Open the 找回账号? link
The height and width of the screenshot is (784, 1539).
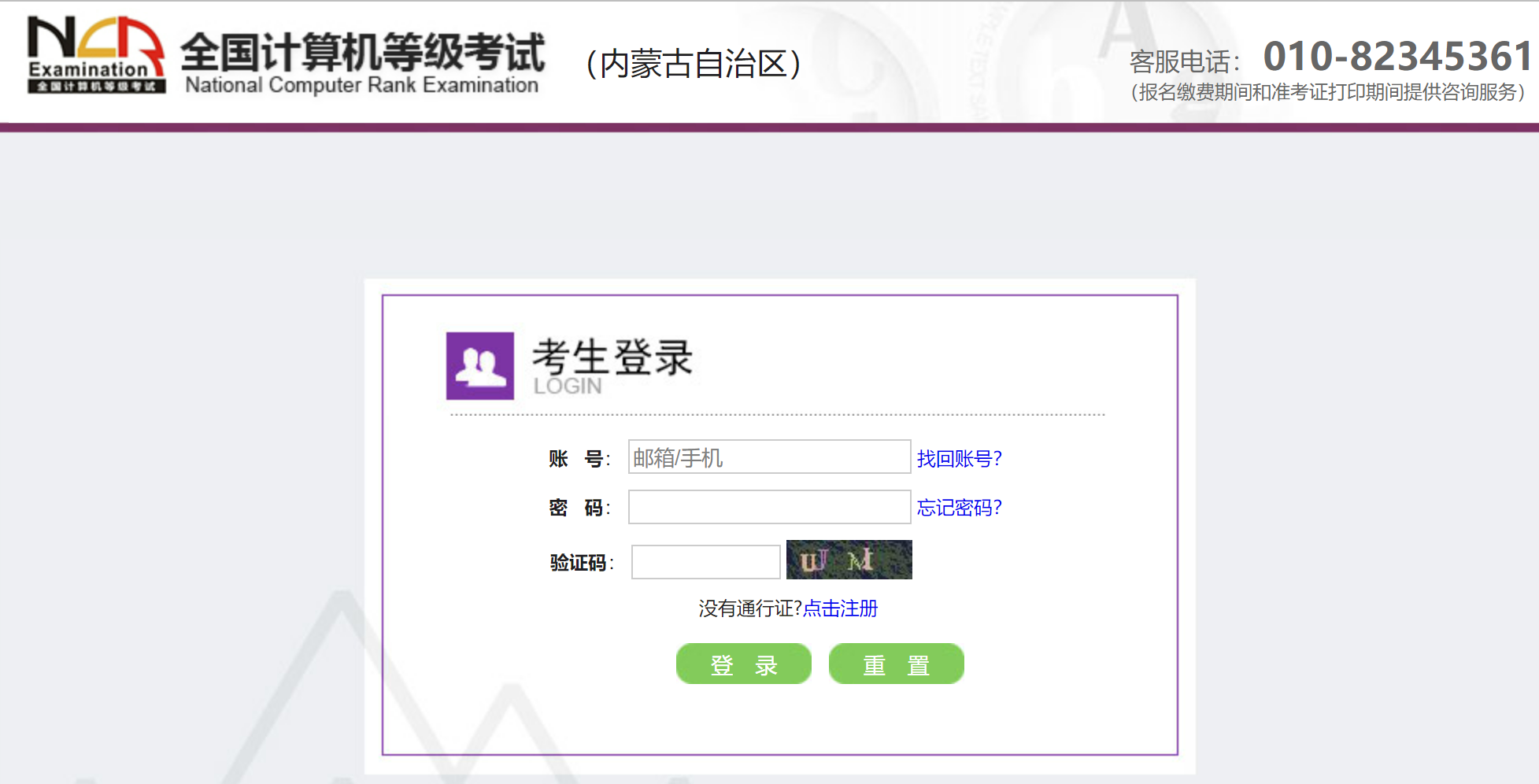click(959, 458)
